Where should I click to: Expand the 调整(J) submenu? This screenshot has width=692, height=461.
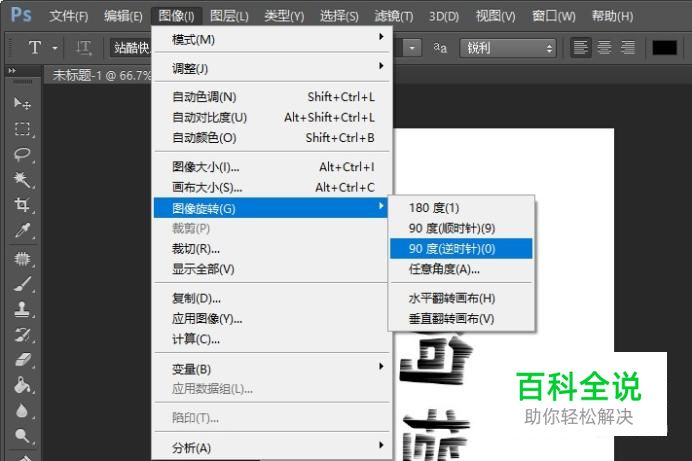pyautogui.click(x=272, y=68)
